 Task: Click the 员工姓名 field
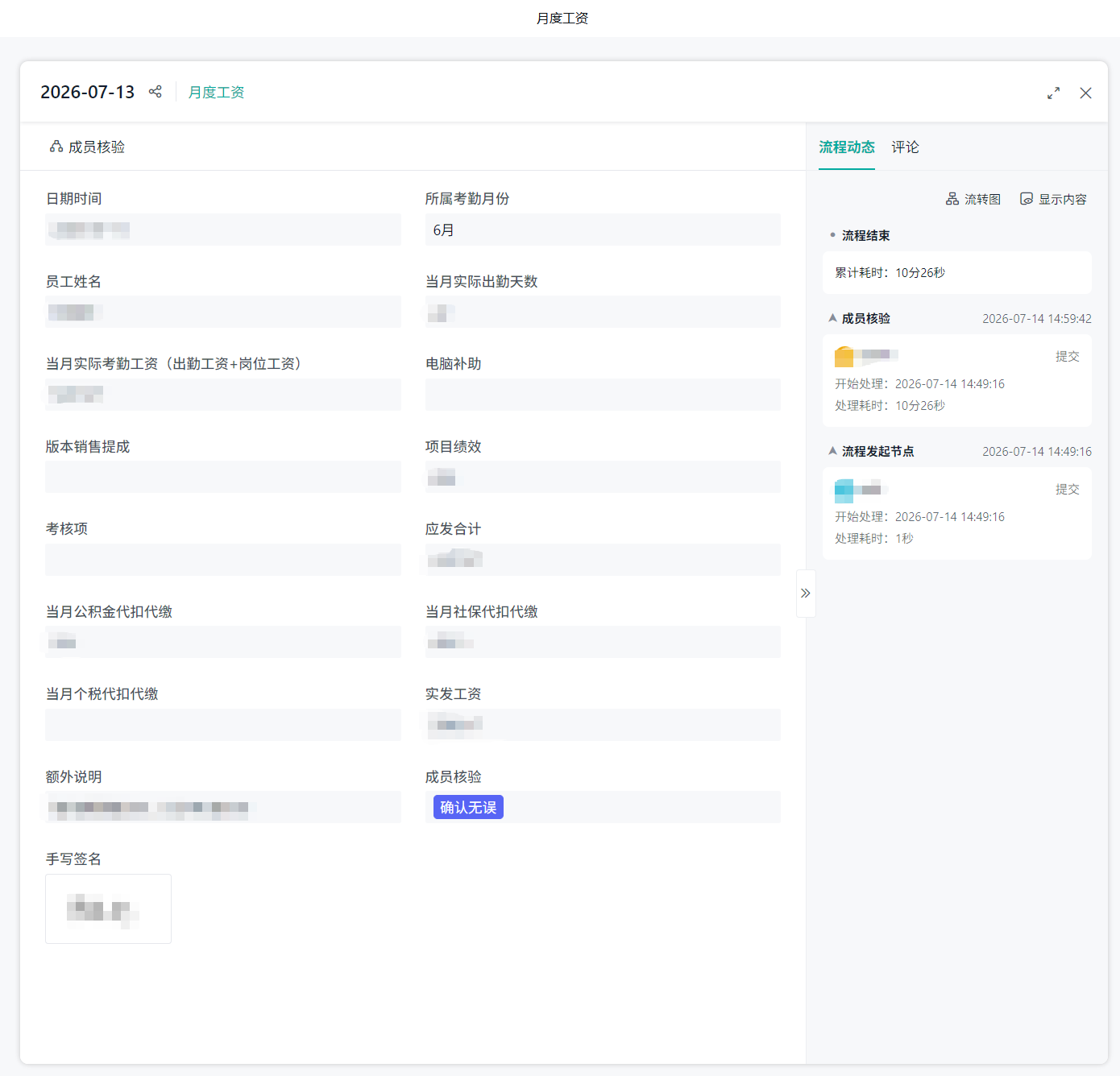(x=223, y=312)
